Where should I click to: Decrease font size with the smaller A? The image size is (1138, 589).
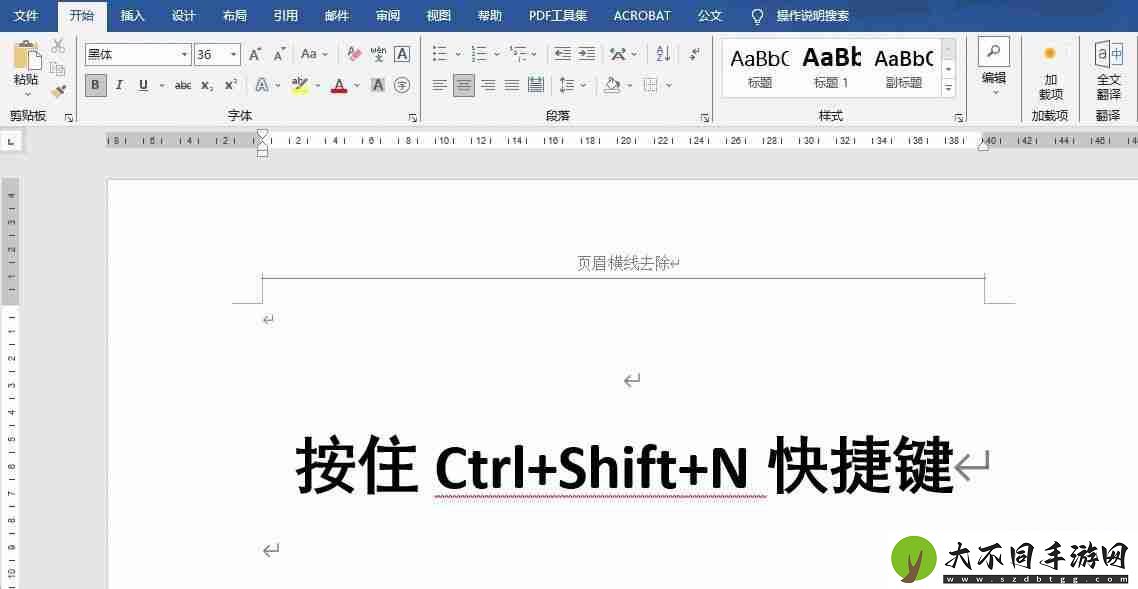(x=279, y=54)
